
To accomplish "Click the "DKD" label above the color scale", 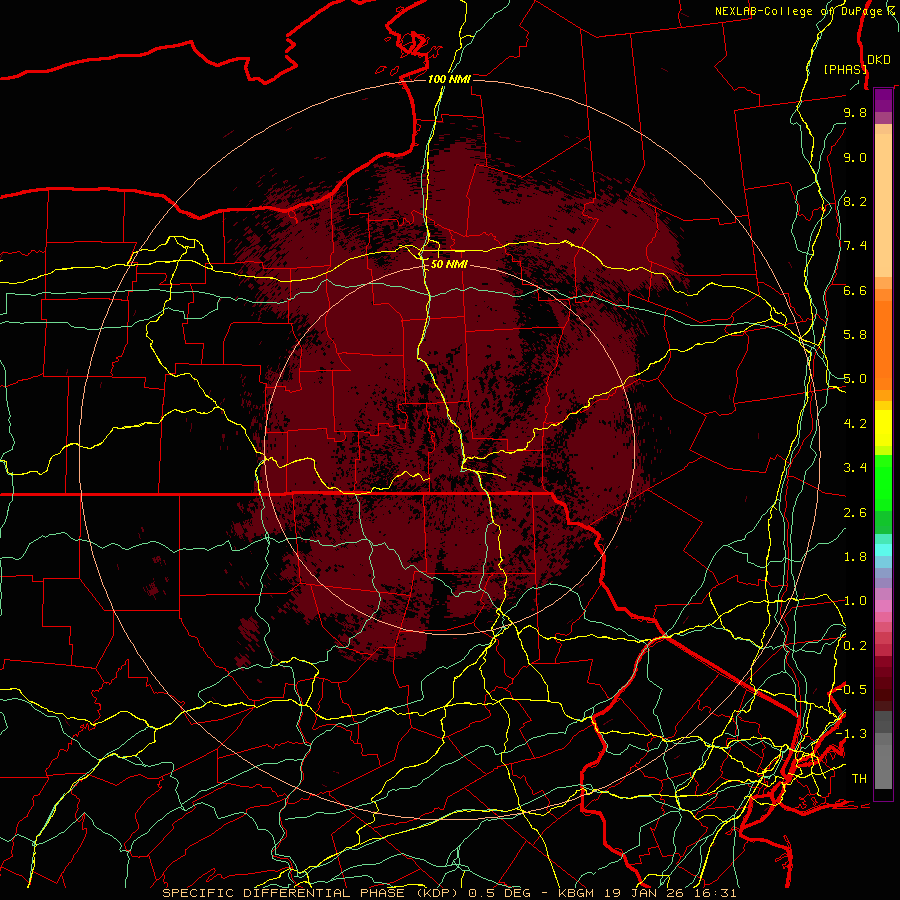I will click(879, 60).
